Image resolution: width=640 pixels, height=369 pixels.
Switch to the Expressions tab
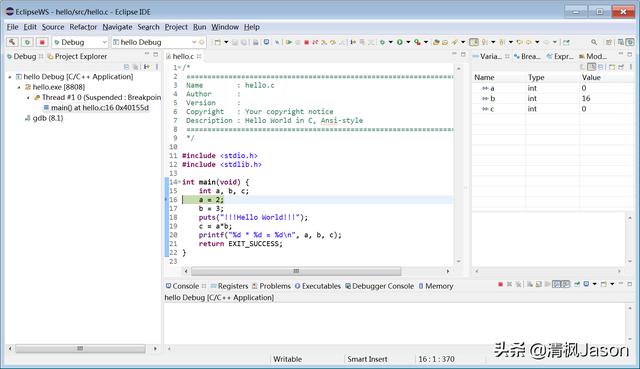[560, 56]
